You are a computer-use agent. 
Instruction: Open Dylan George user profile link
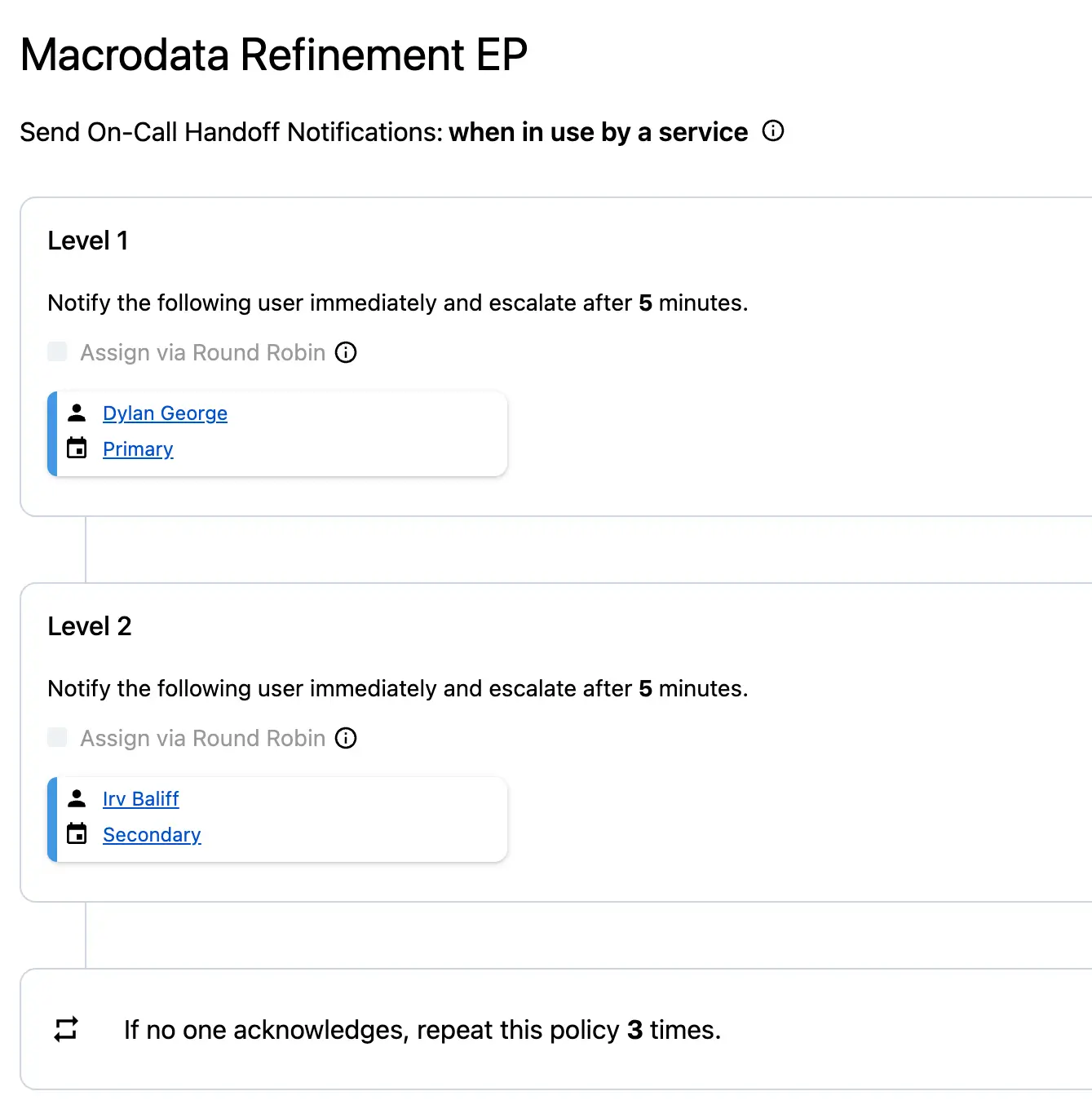tap(165, 413)
